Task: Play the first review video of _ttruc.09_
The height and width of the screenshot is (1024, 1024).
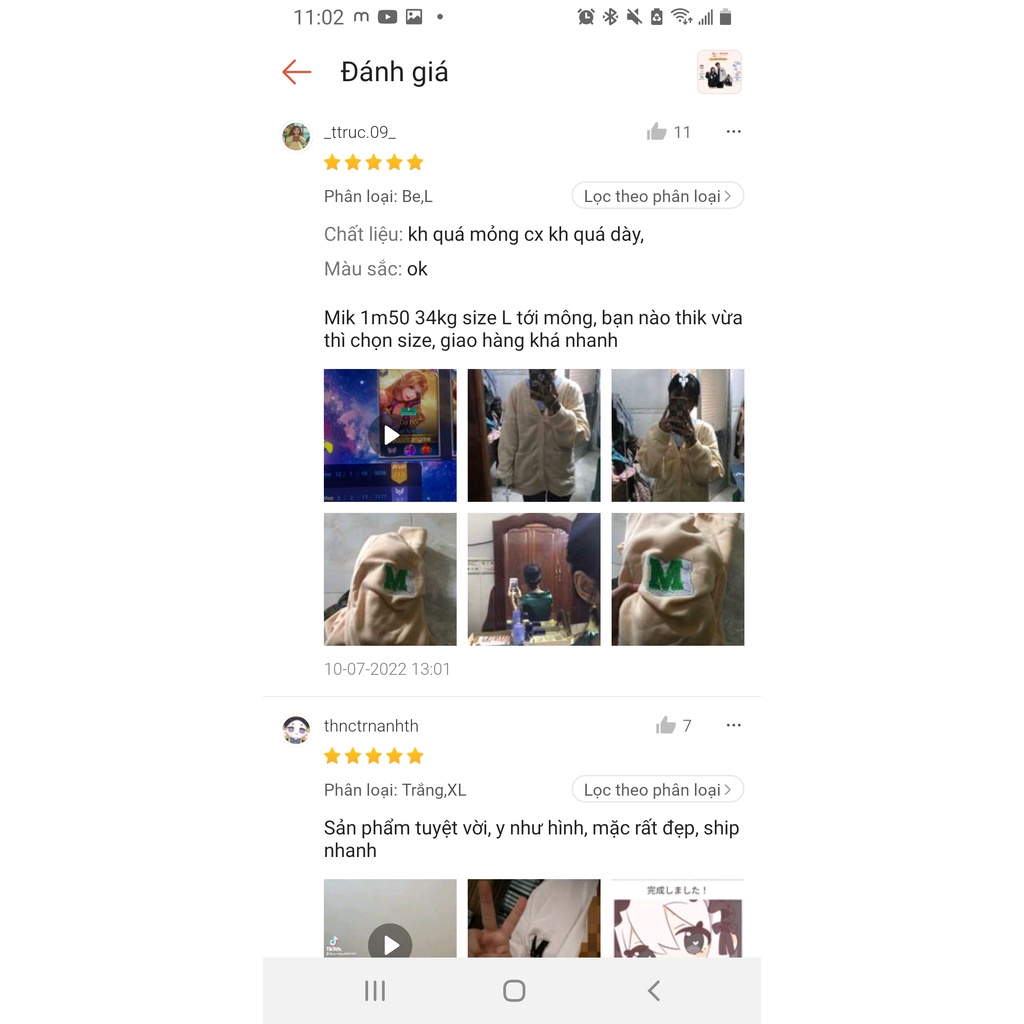Action: pyautogui.click(x=391, y=436)
